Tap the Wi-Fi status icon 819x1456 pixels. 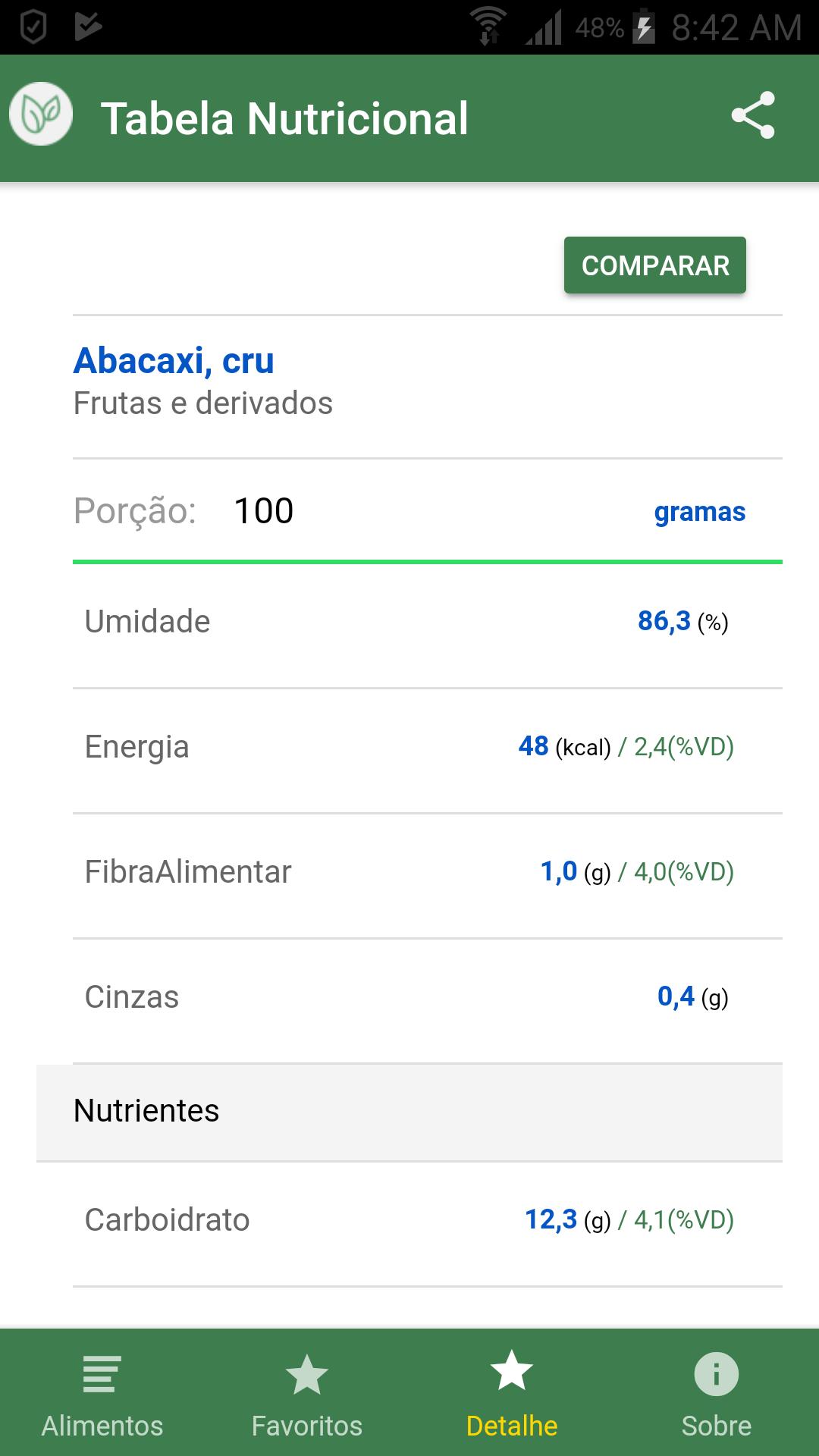point(488,27)
